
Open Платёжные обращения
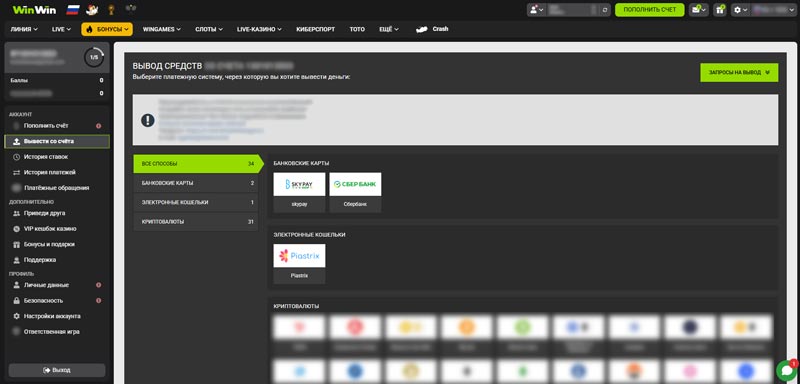56,188
